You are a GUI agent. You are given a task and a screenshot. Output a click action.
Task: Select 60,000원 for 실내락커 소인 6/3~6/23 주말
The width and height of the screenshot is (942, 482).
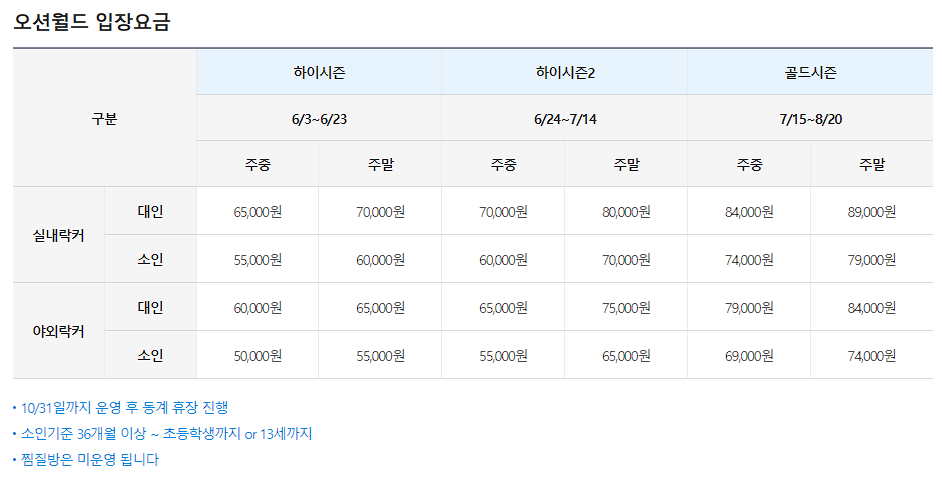pyautogui.click(x=380, y=260)
